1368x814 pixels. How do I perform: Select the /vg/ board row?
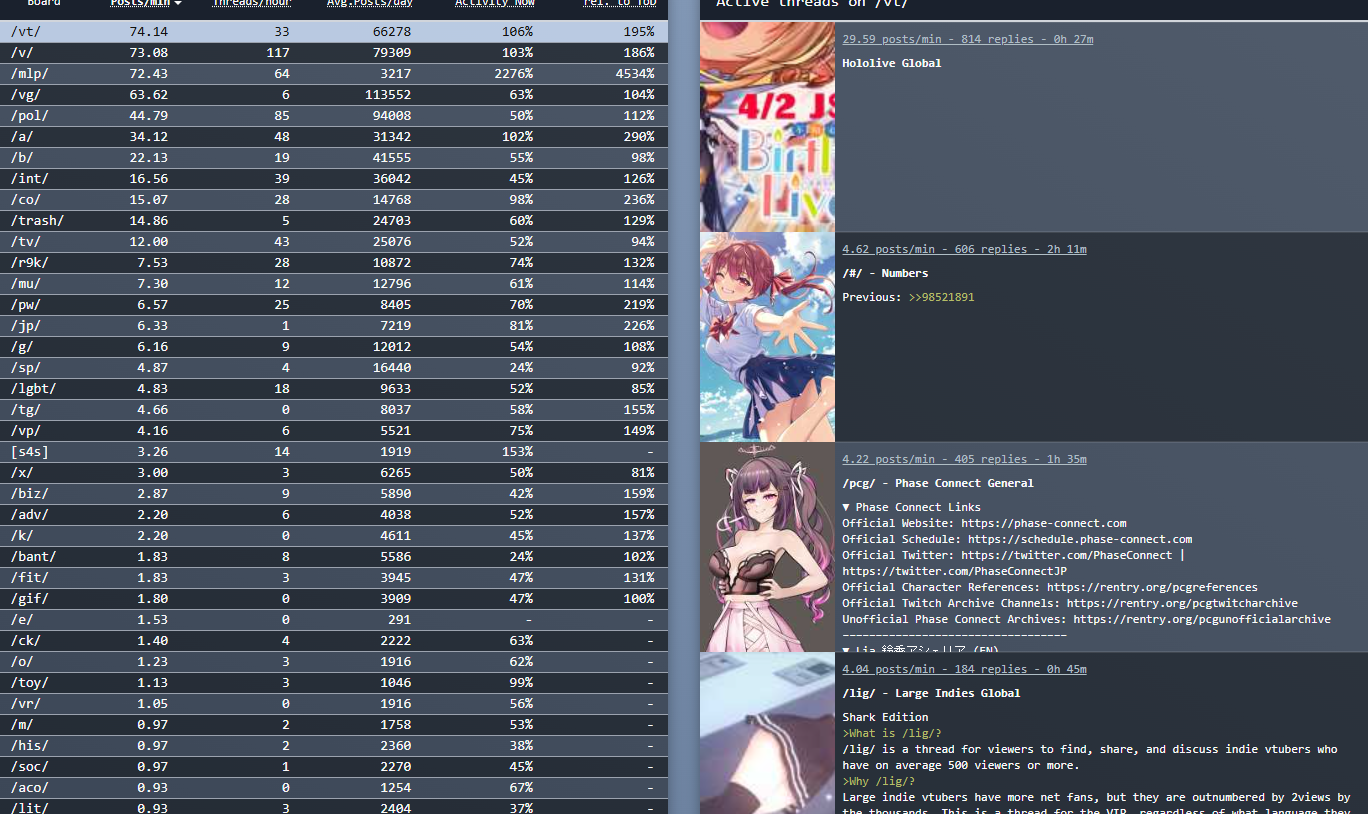(x=334, y=95)
